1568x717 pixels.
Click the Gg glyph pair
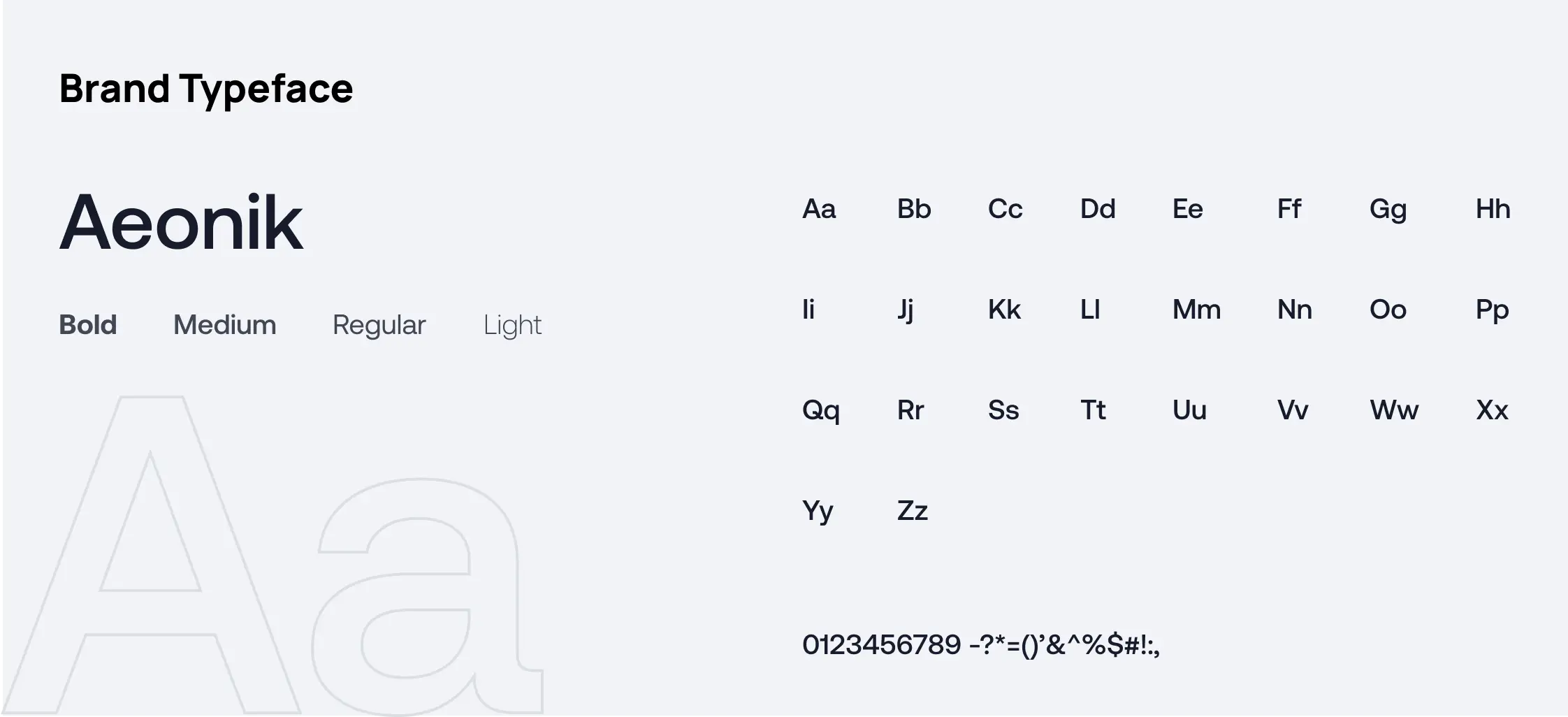click(1388, 210)
